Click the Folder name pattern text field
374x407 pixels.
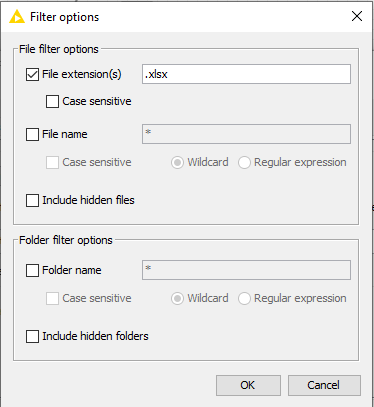(246, 270)
